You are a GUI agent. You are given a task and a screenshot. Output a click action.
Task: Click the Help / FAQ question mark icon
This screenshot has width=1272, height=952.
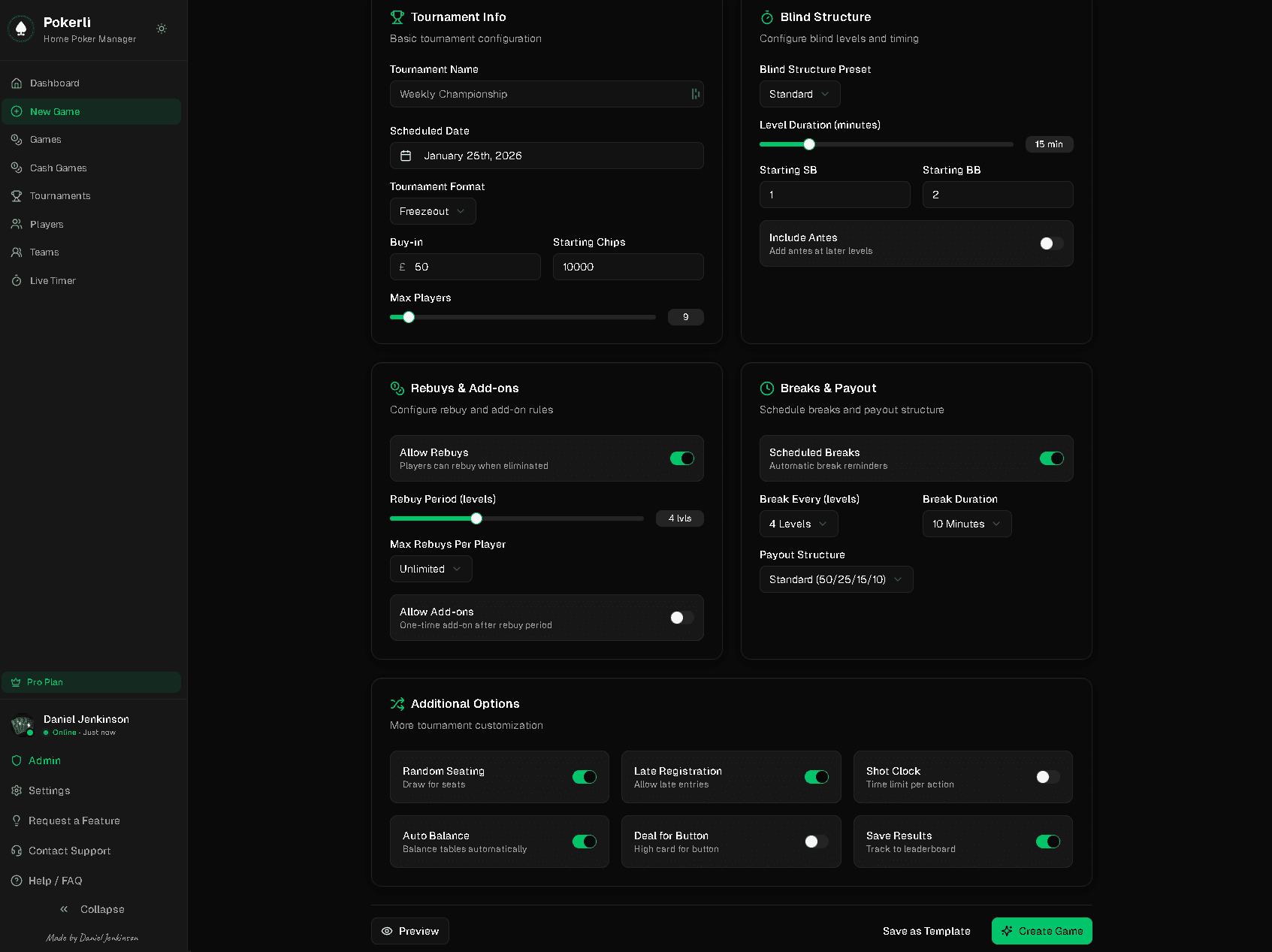pyautogui.click(x=17, y=881)
